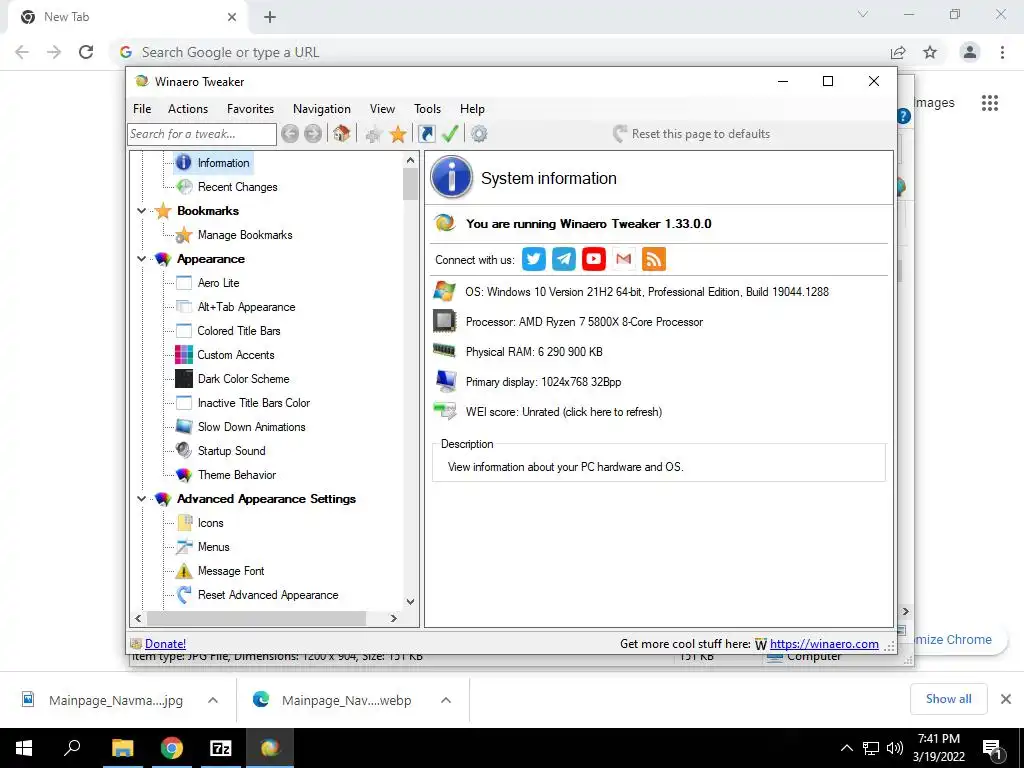1024x768 pixels.
Task: Click the tree vertical scrollbar down arrow
Action: pyautogui.click(x=410, y=601)
